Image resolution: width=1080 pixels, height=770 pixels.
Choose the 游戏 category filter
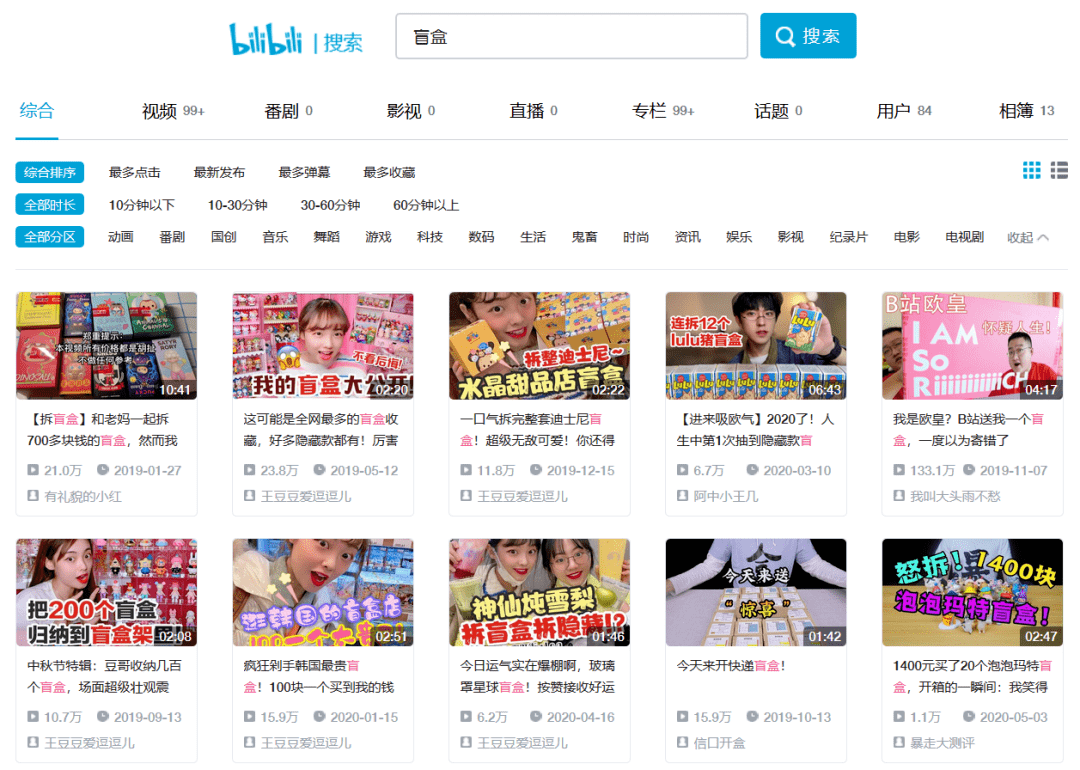[378, 236]
